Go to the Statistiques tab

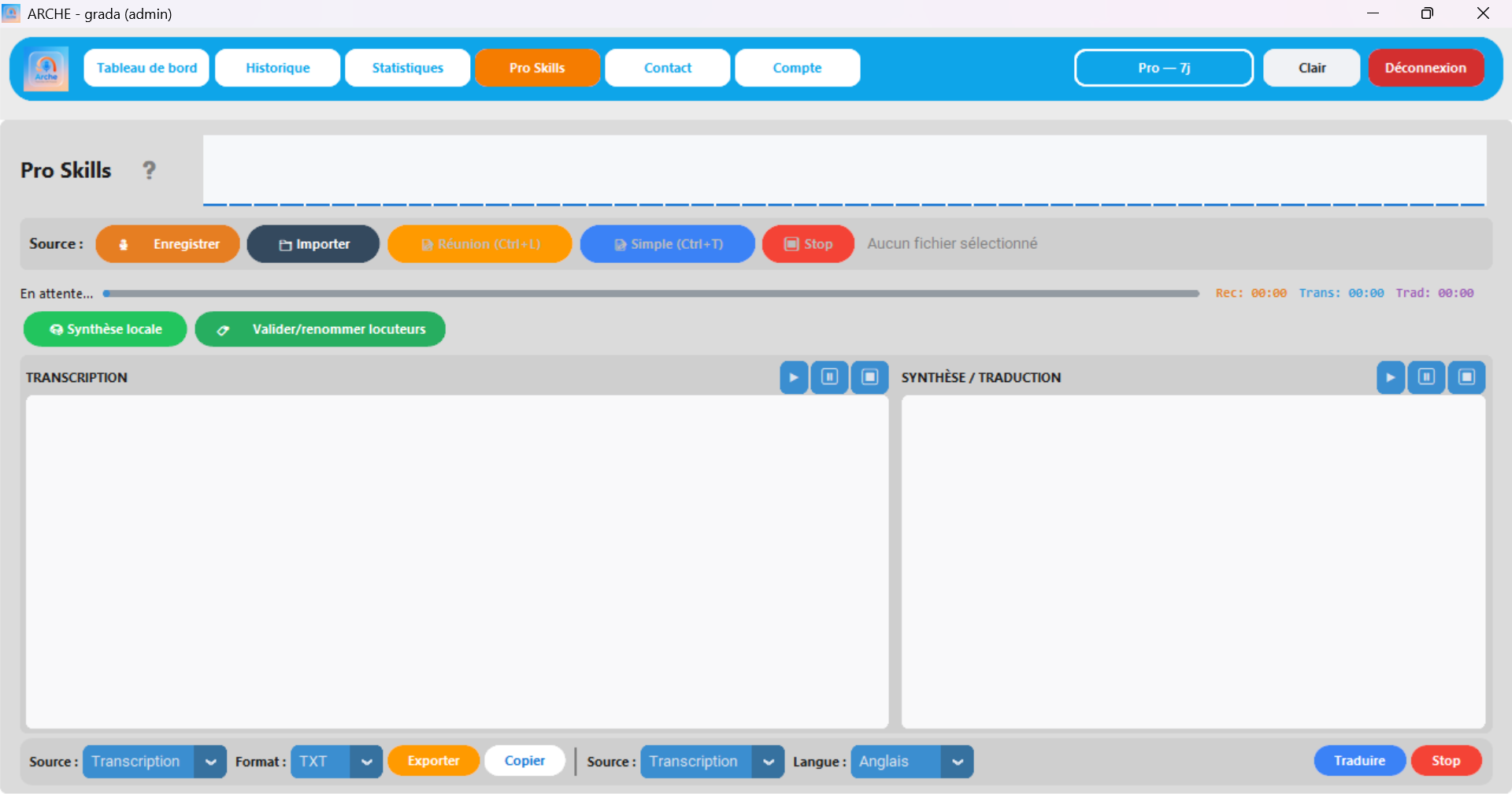408,68
